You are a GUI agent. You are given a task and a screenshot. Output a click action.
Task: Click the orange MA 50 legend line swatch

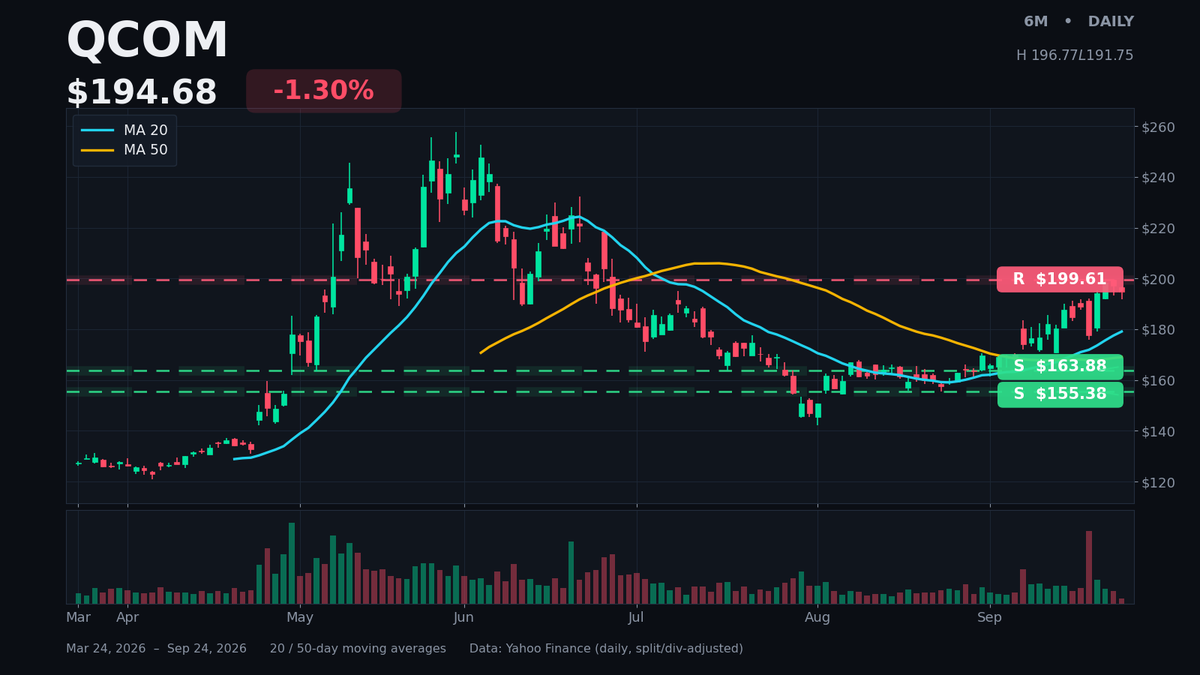tap(97, 150)
